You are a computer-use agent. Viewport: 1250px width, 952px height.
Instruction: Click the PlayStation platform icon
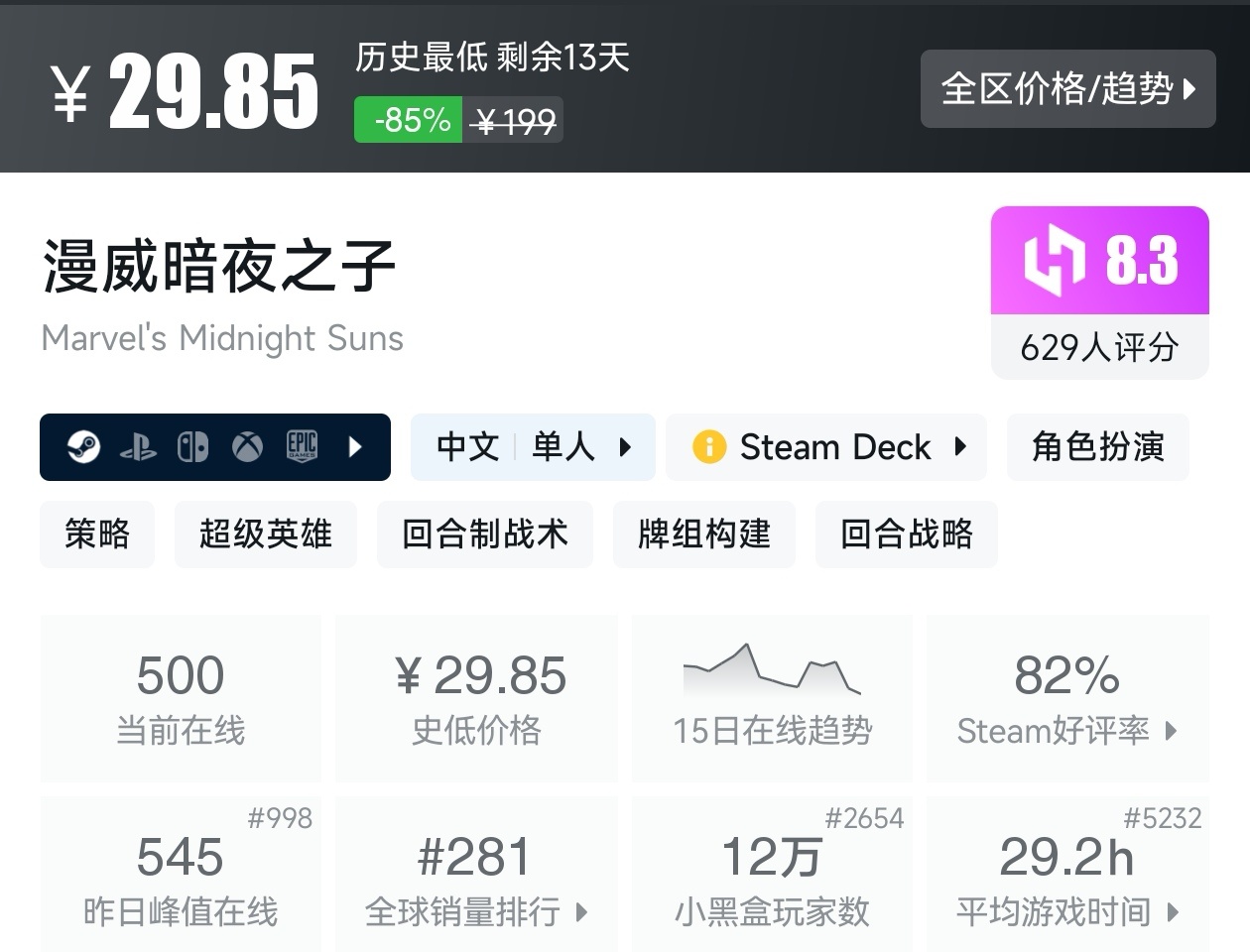click(x=138, y=448)
